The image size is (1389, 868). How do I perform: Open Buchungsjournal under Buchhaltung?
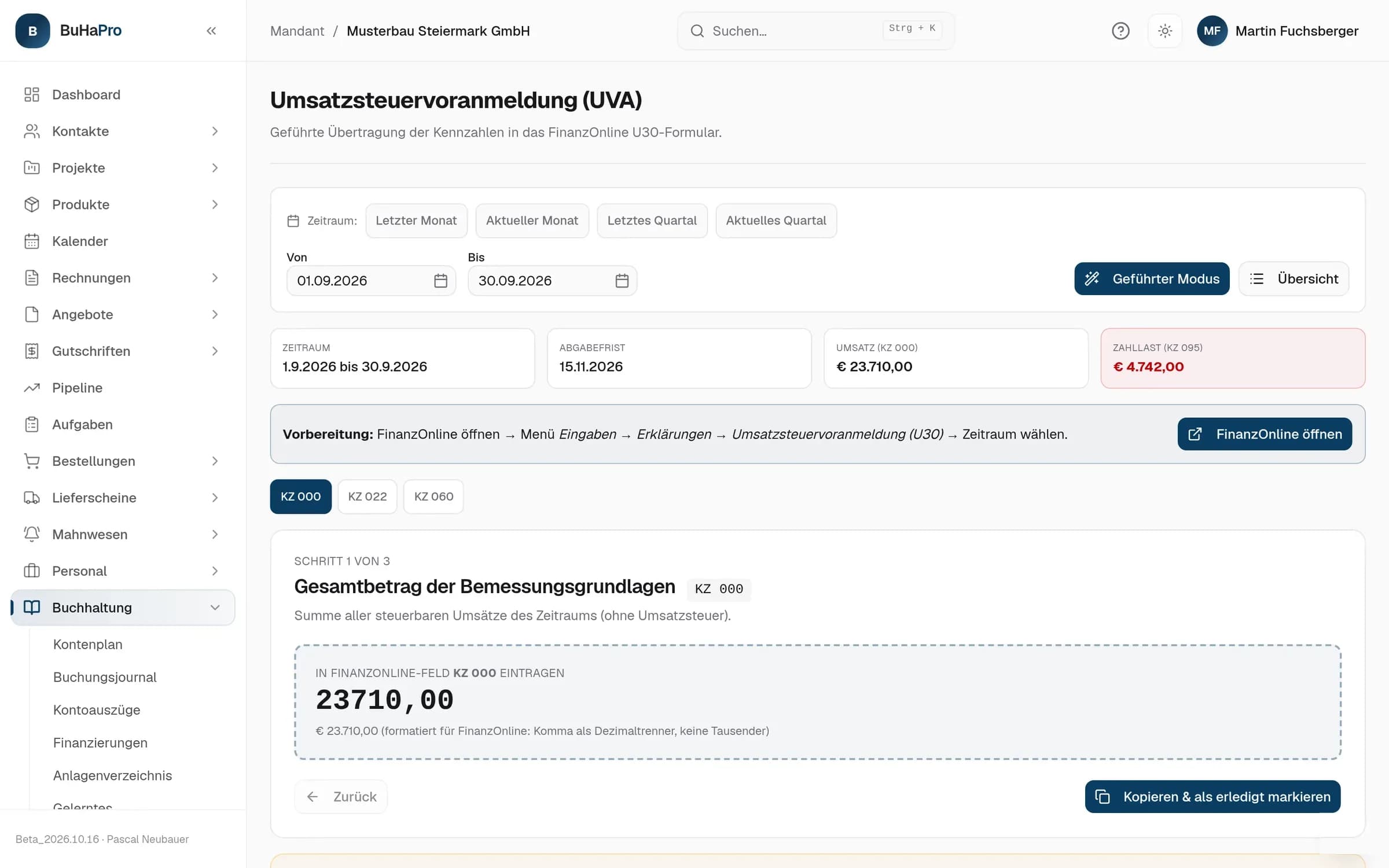click(x=105, y=678)
